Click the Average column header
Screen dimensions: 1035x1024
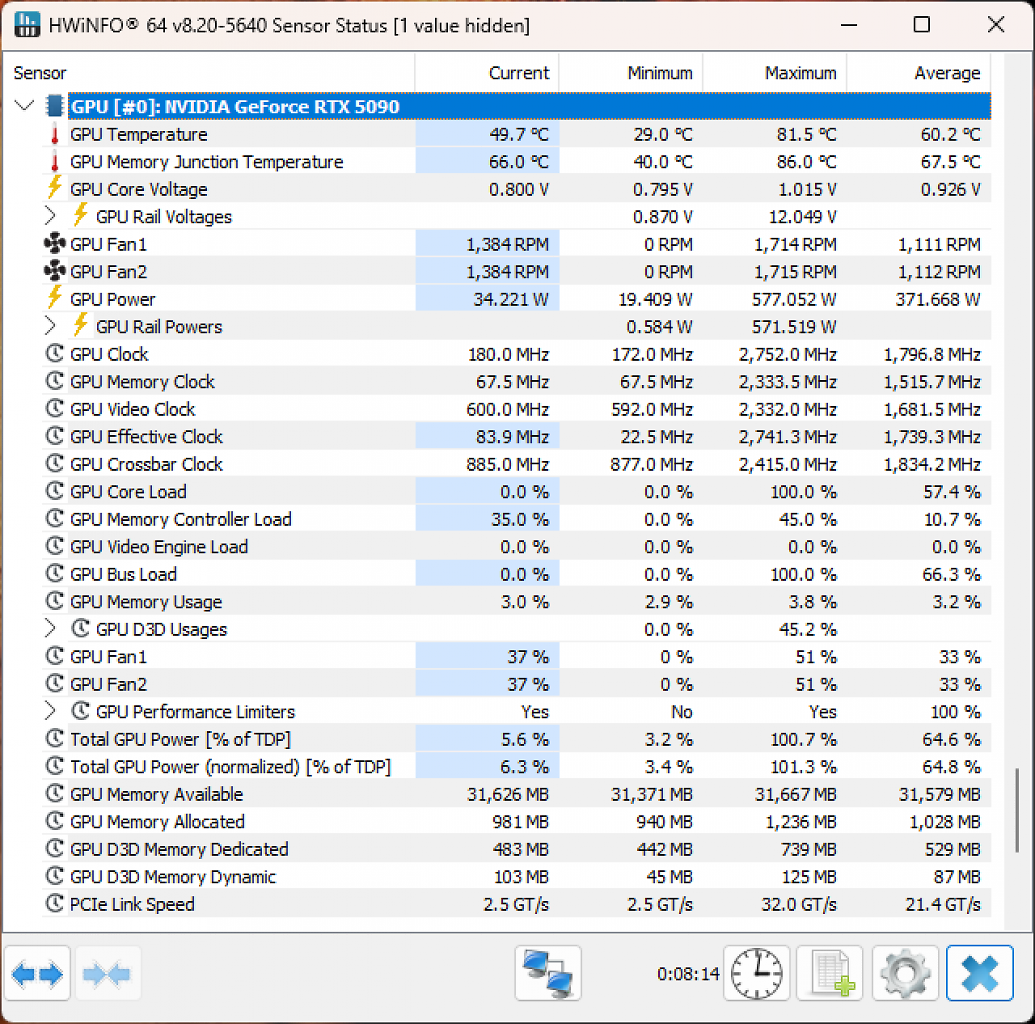click(919, 73)
